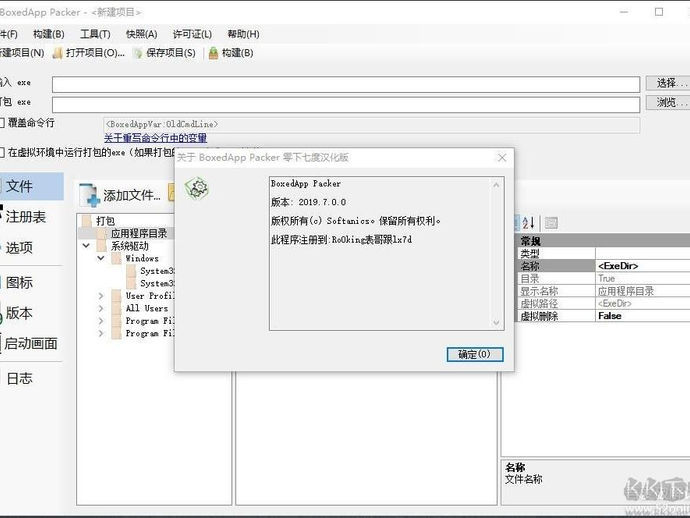Select the 显示名称 property row
The height and width of the screenshot is (518, 690).
(x=602, y=291)
